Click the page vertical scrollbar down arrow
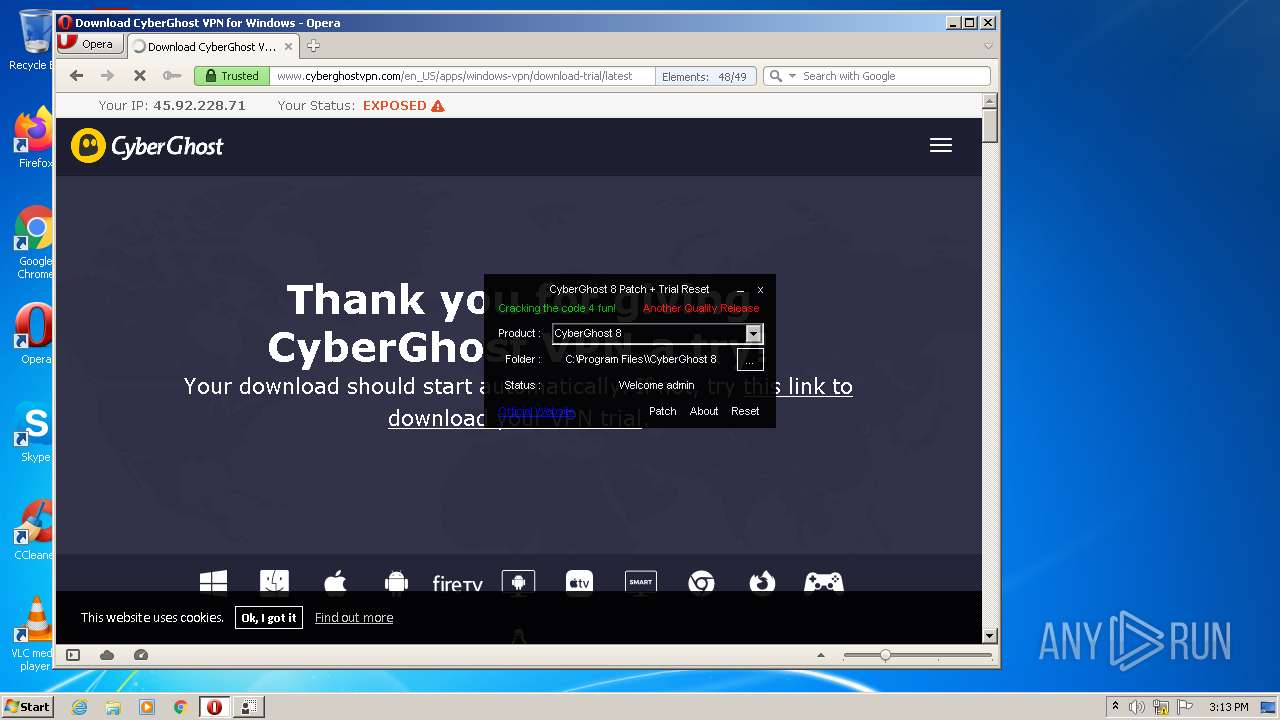 pyautogui.click(x=990, y=635)
